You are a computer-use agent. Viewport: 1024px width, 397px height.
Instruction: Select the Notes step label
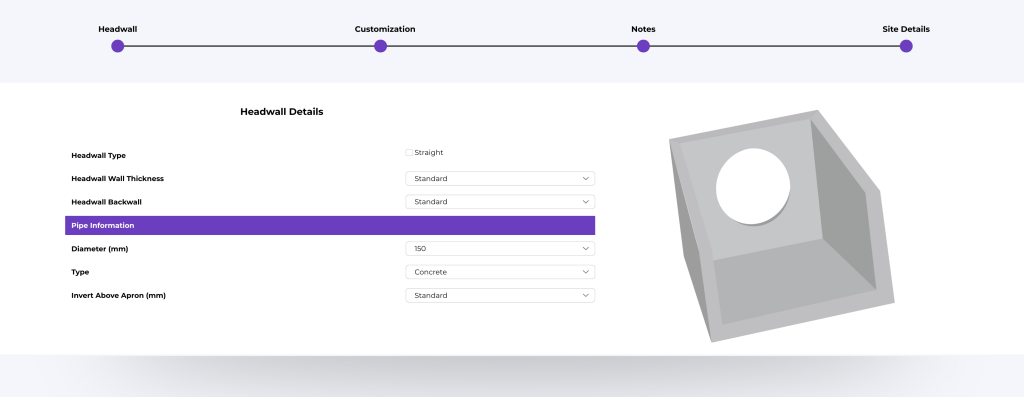coord(643,29)
